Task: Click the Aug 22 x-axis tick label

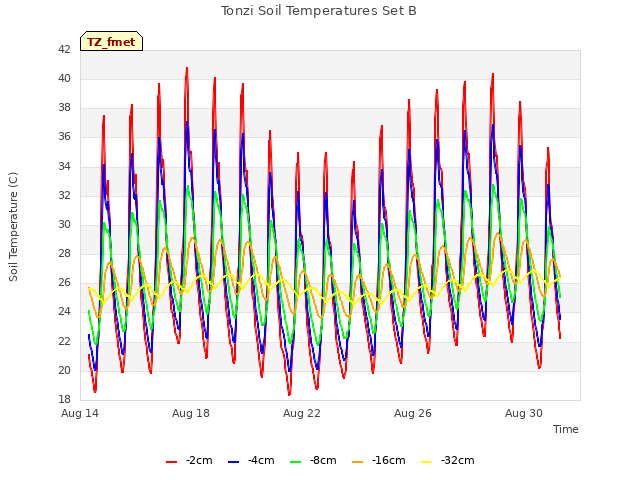Action: click(302, 413)
